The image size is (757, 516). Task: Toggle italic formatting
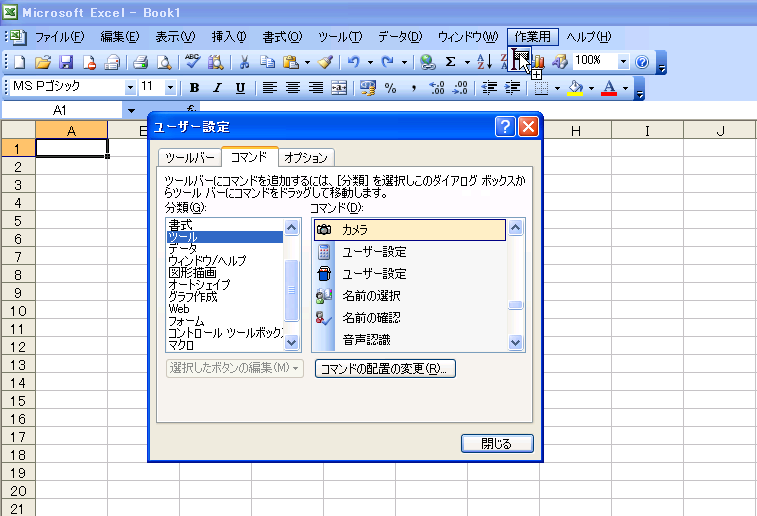click(217, 88)
